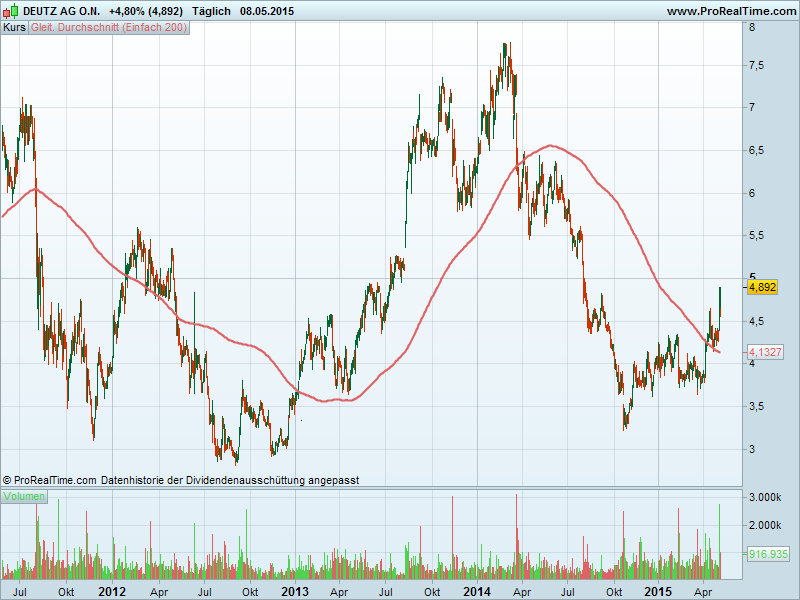Click the moving average value tag 4,1327
800x600 pixels.
pyautogui.click(x=764, y=352)
